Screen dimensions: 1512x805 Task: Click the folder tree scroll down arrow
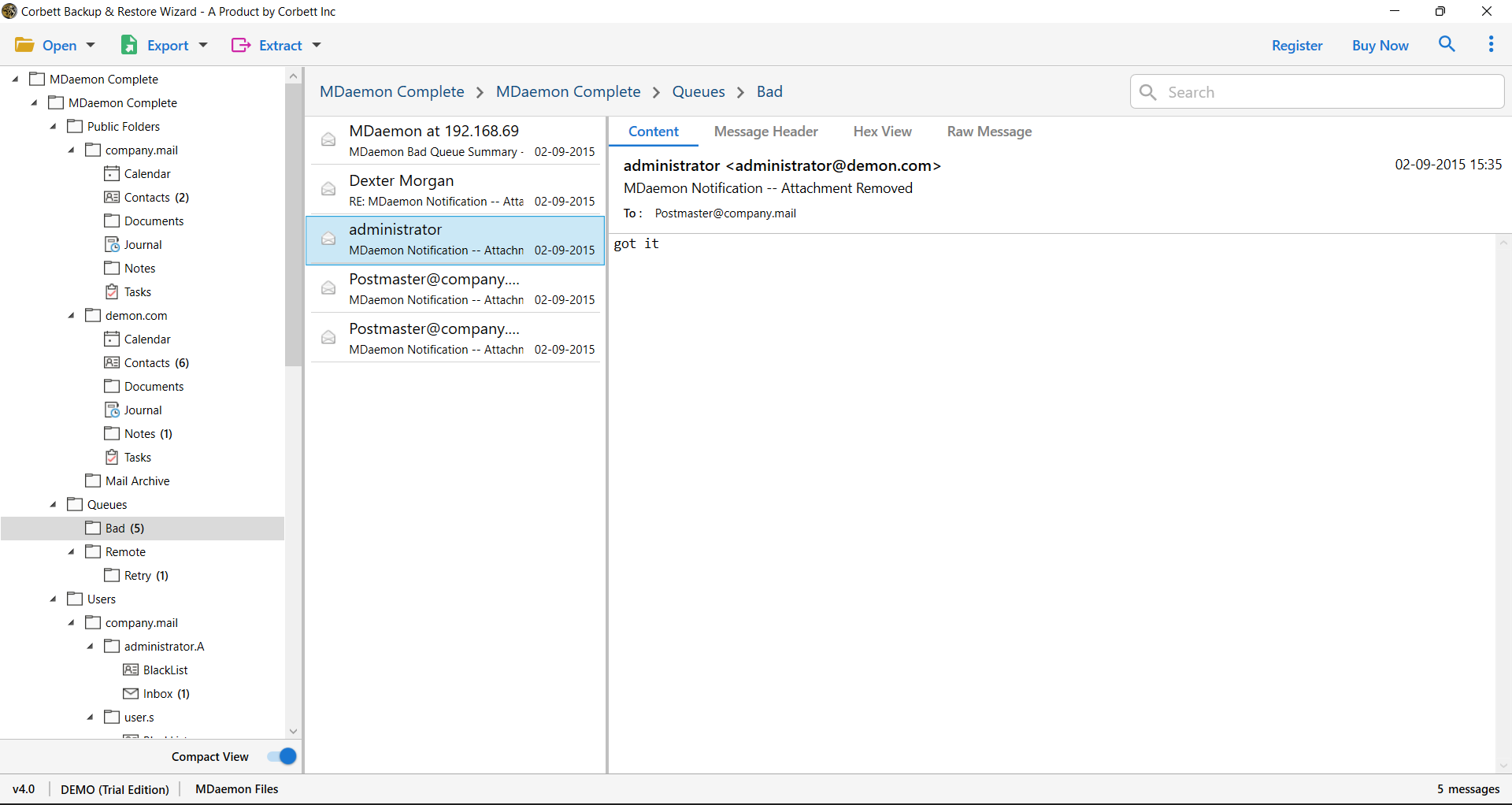293,731
